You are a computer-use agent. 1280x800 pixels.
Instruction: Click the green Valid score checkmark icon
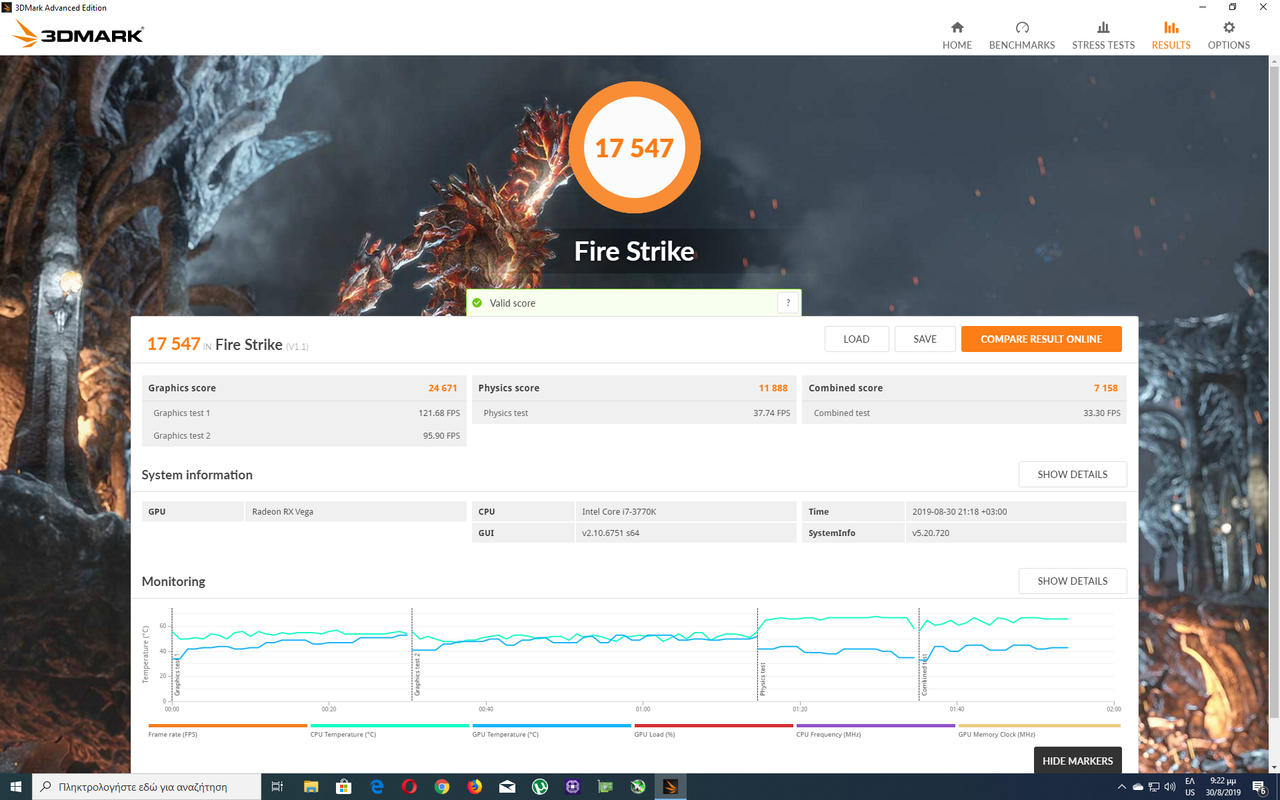click(x=477, y=303)
